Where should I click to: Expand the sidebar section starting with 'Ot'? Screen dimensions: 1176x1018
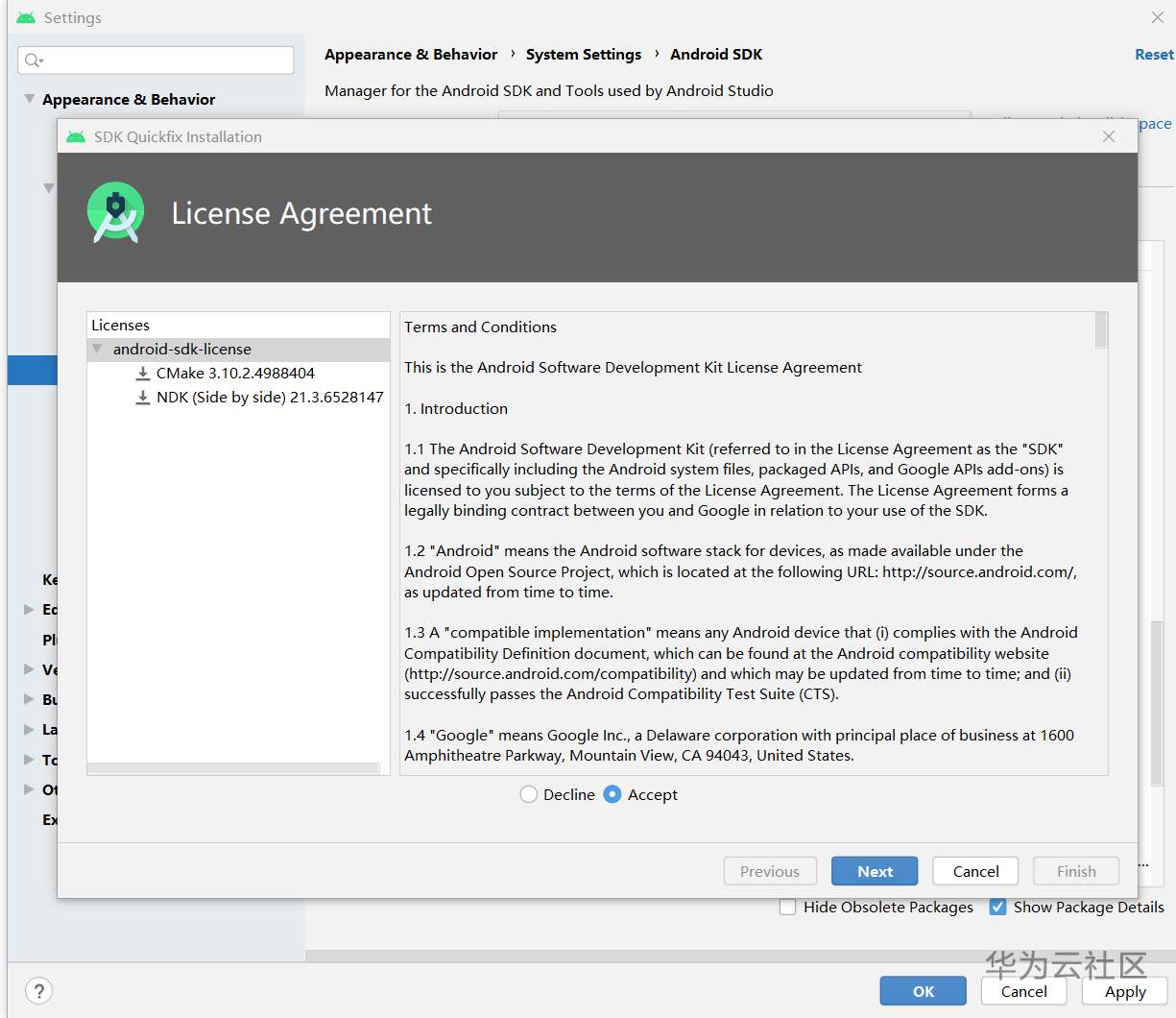[x=29, y=789]
